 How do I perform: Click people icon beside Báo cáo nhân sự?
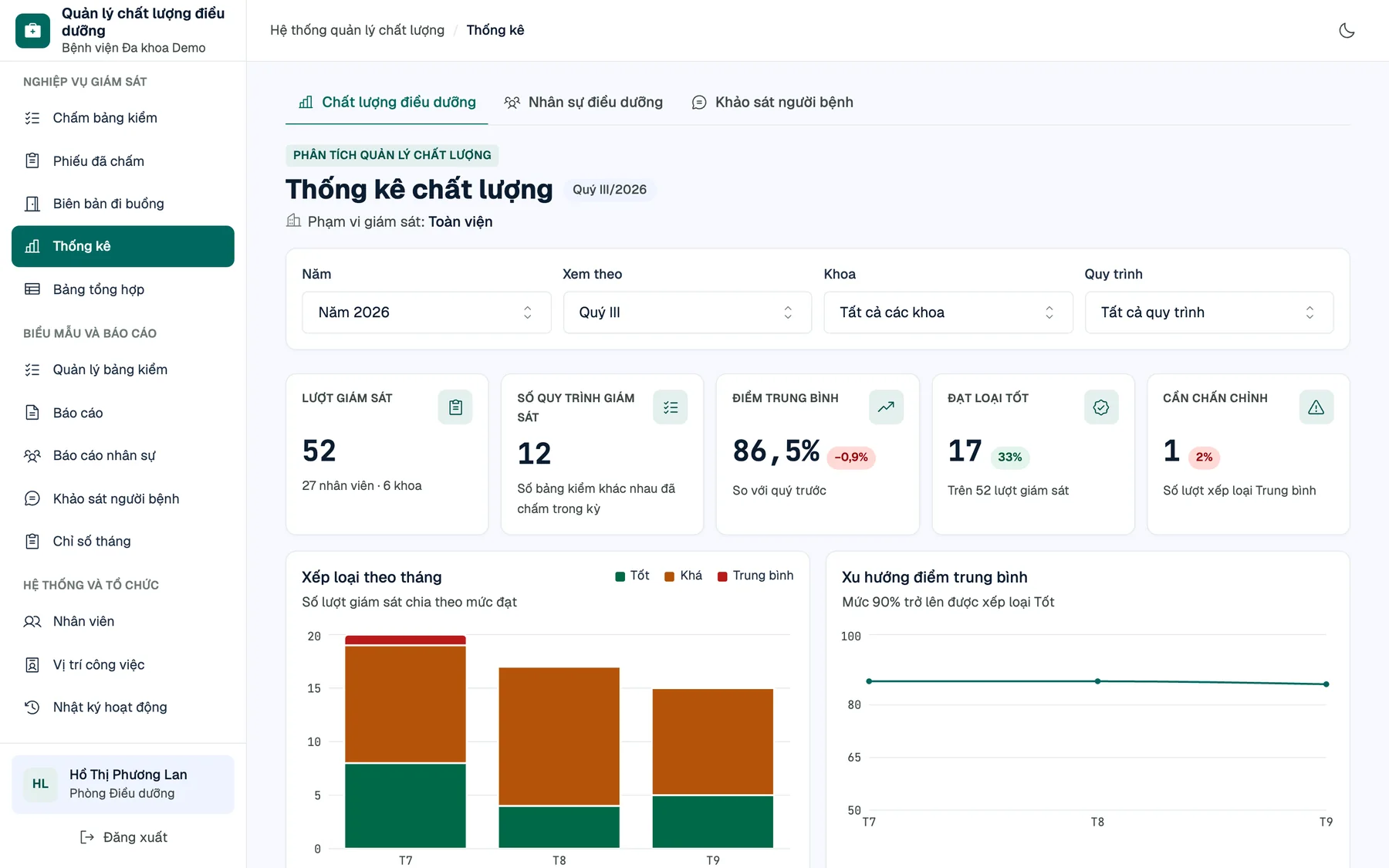[x=32, y=455]
